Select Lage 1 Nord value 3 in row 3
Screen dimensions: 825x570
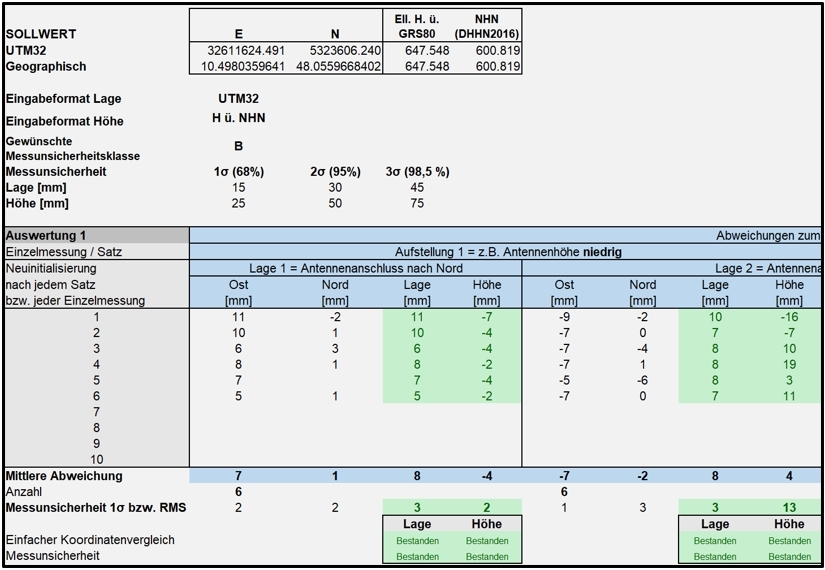pyautogui.click(x=335, y=349)
